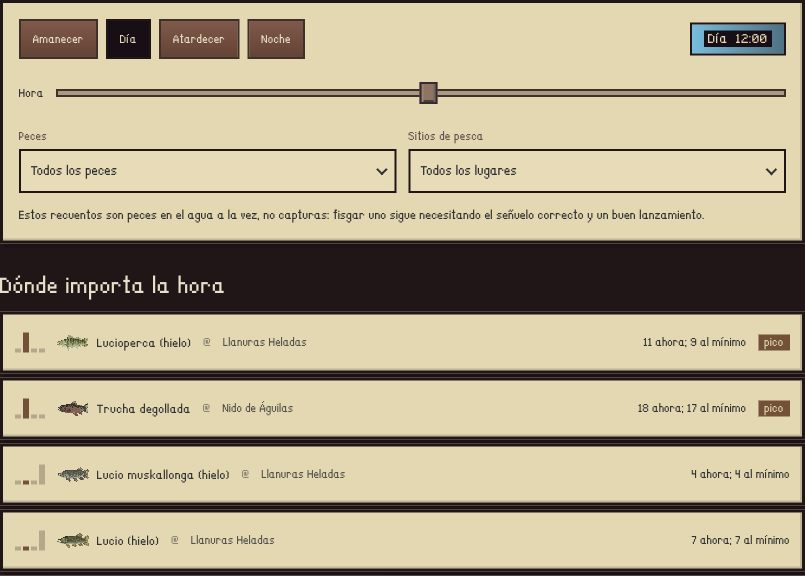805x576 pixels.
Task: Click the '7 ahora; 7 al mínimo' count
Action: click(x=740, y=540)
